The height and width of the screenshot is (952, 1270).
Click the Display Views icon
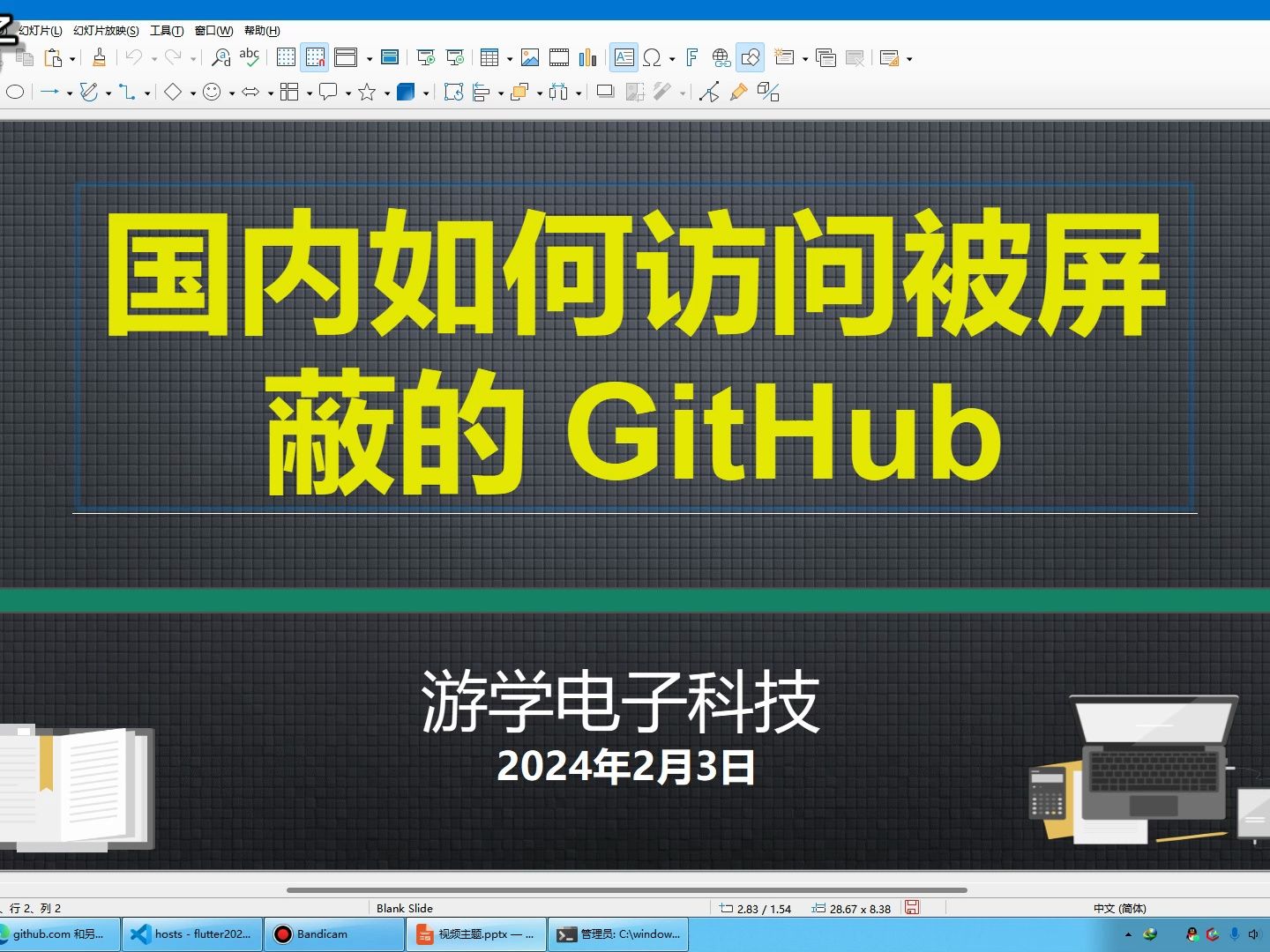[x=346, y=58]
